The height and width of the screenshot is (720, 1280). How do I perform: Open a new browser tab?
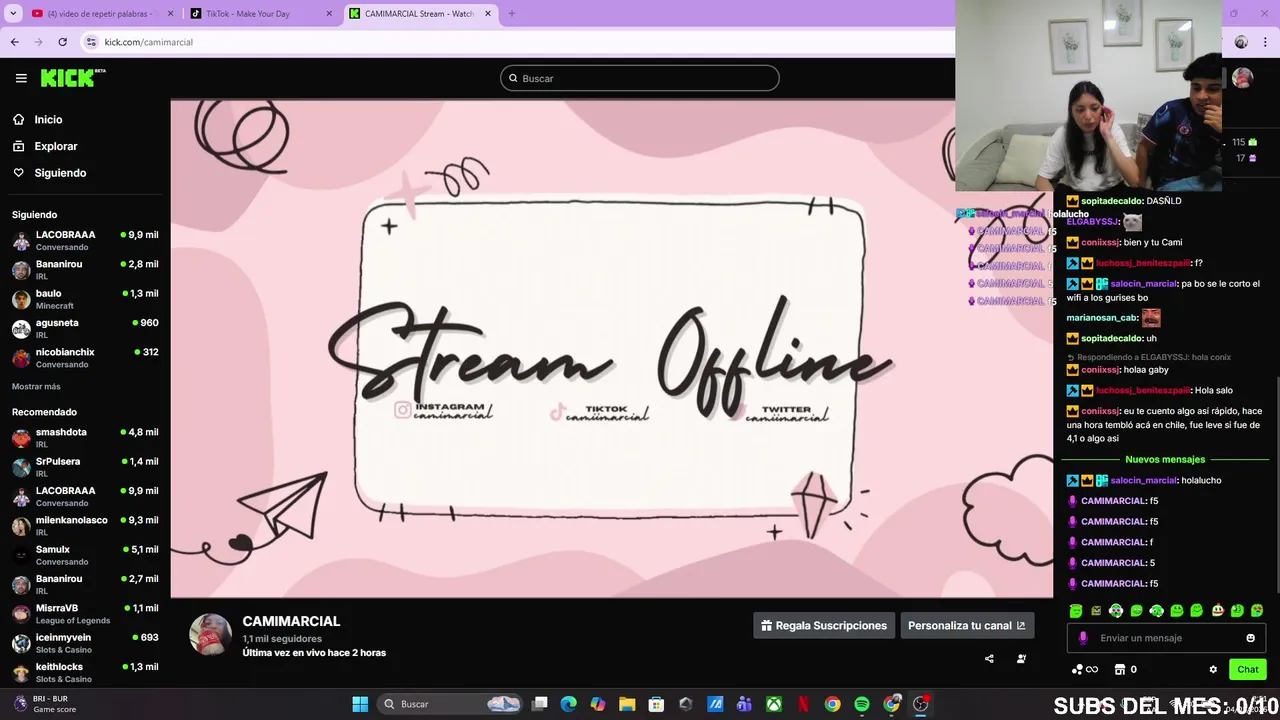tap(511, 14)
